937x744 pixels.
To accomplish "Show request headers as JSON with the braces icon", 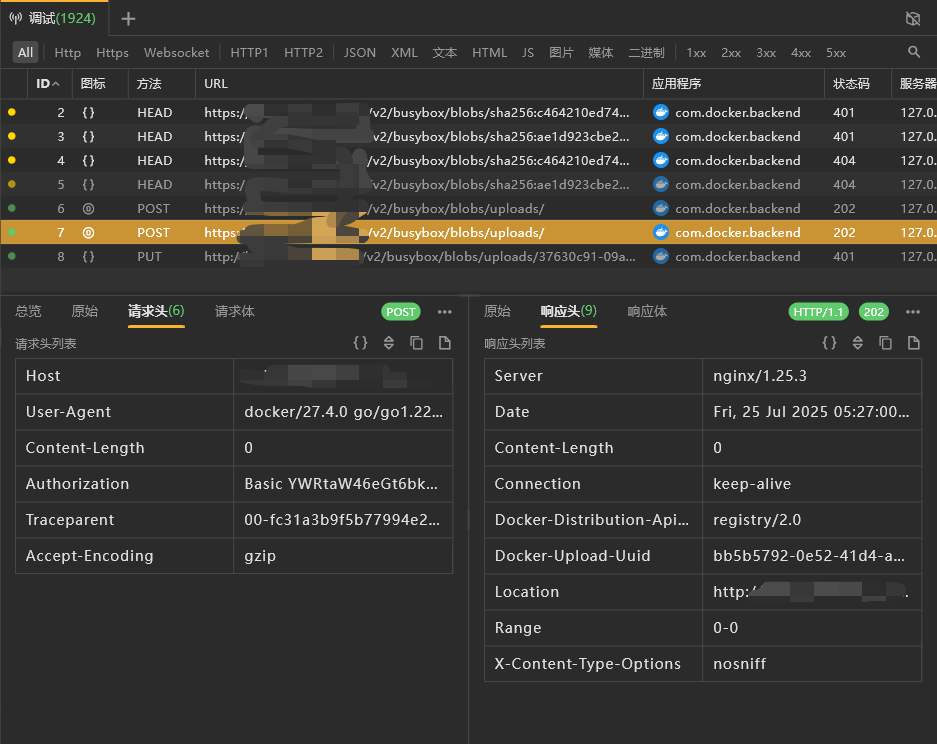I will [x=361, y=343].
